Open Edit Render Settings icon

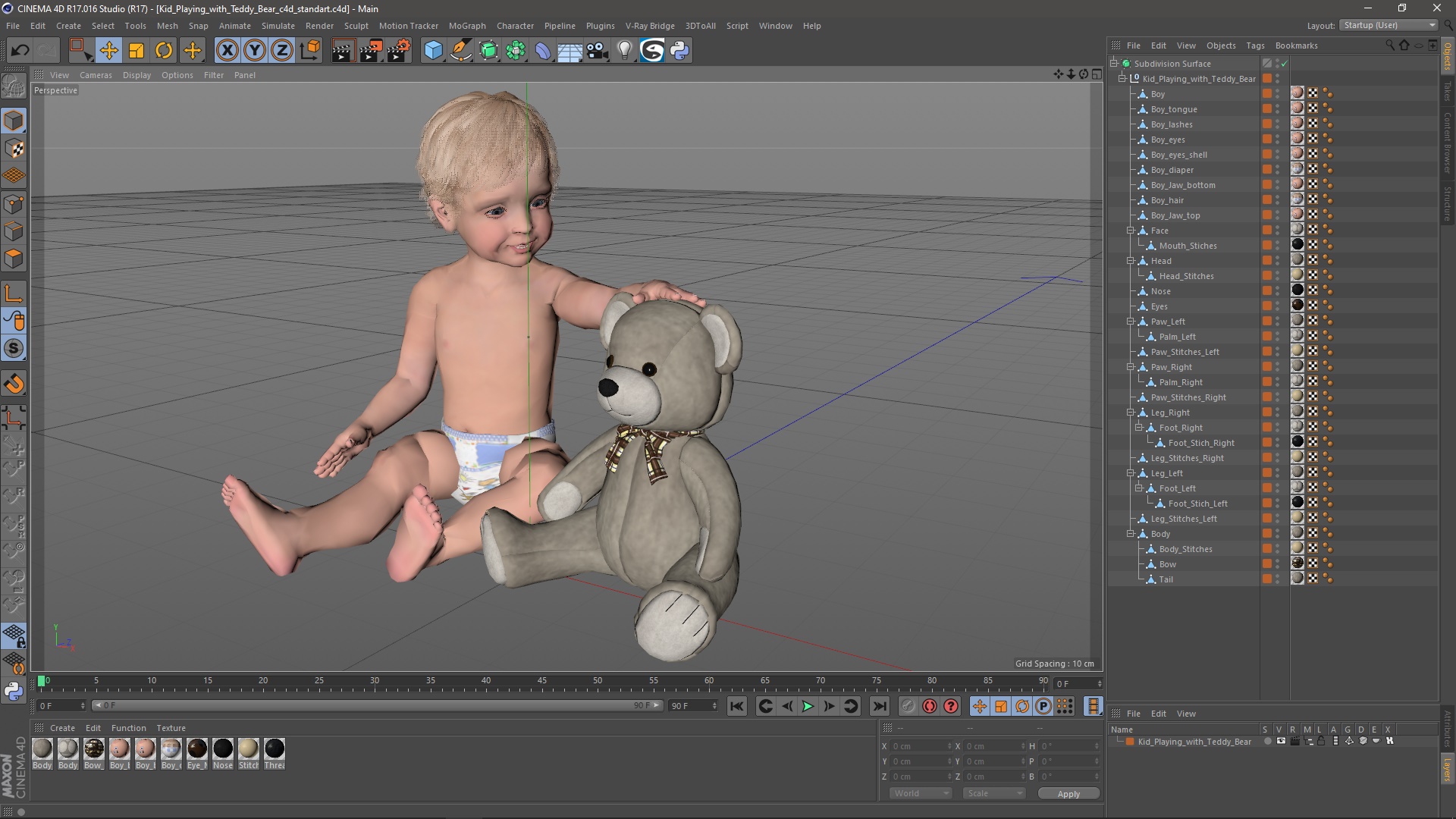(x=398, y=51)
